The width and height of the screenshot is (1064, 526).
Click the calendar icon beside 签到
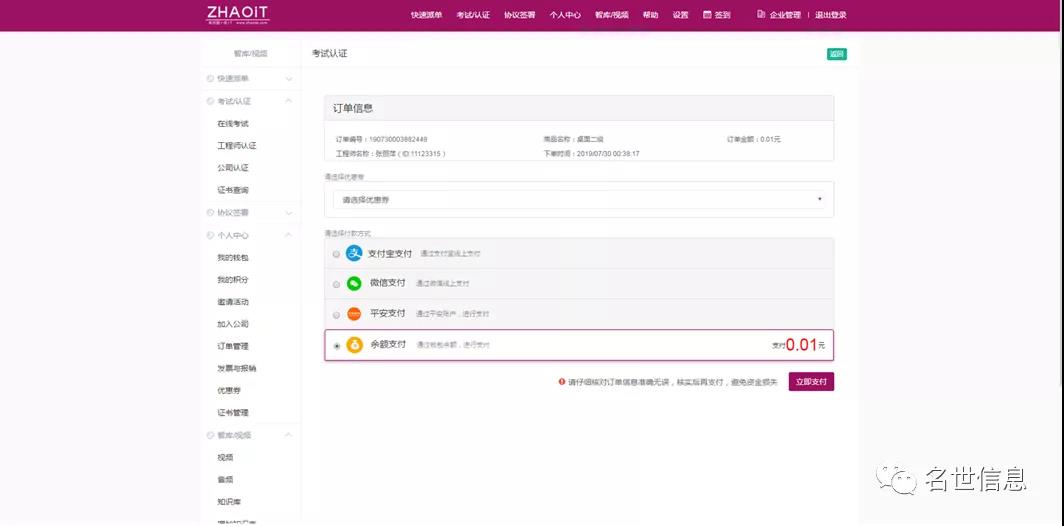707,15
